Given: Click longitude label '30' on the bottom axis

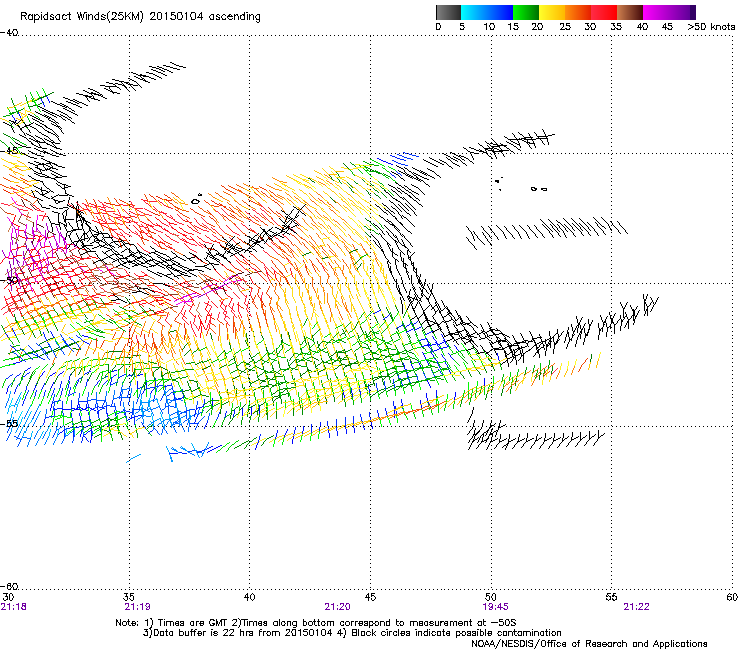Looking at the screenshot, I should click(x=8, y=597).
